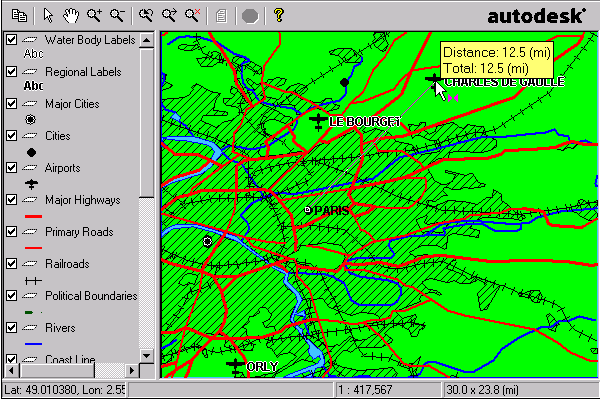600x400 pixels.
Task: Choose the Zoom Out magnifier tool
Action: [x=117, y=15]
